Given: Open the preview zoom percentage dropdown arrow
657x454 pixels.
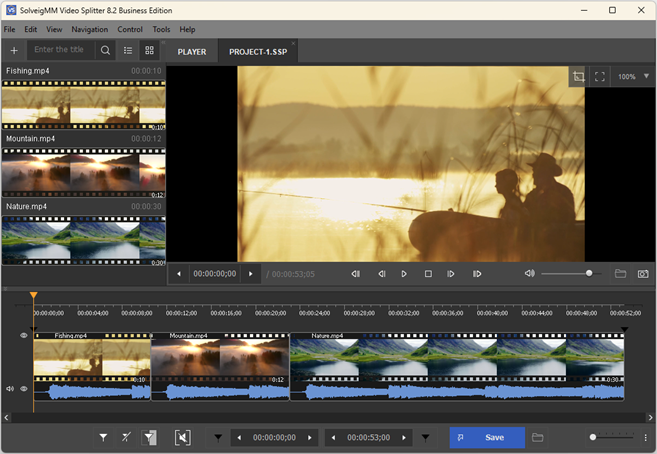Looking at the screenshot, I should (646, 76).
